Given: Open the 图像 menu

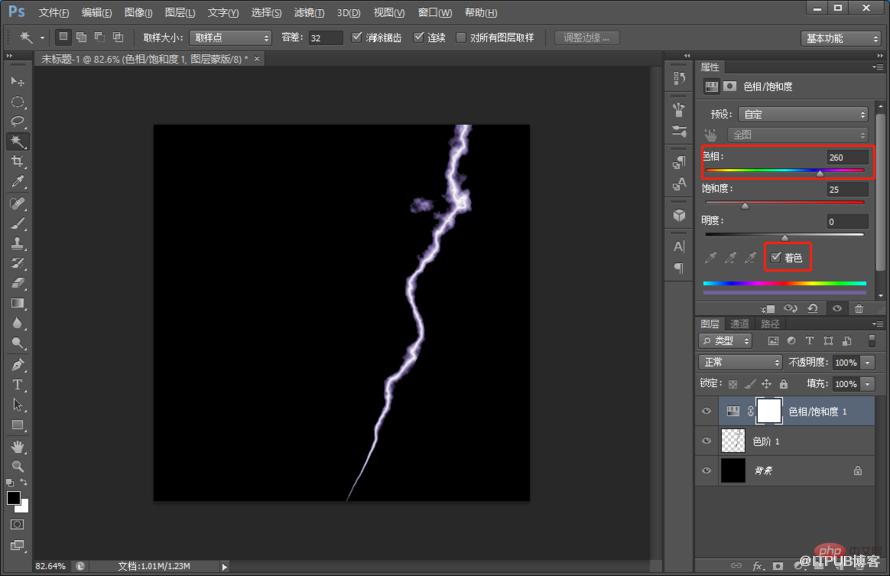Looking at the screenshot, I should 138,12.
